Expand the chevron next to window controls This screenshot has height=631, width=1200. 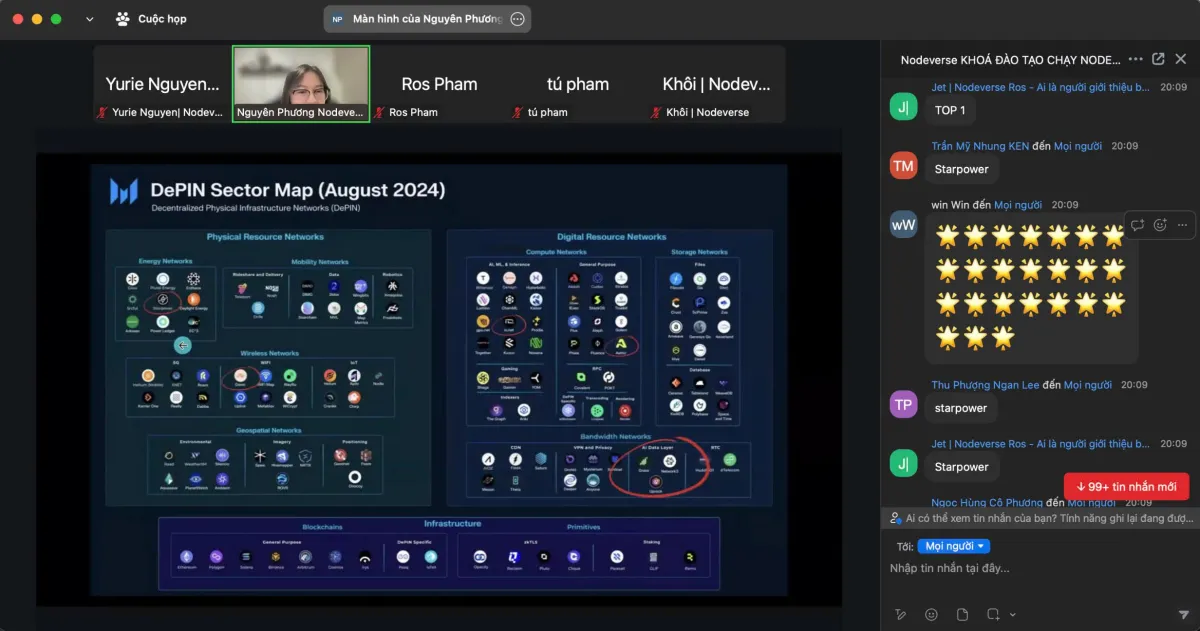(90, 19)
